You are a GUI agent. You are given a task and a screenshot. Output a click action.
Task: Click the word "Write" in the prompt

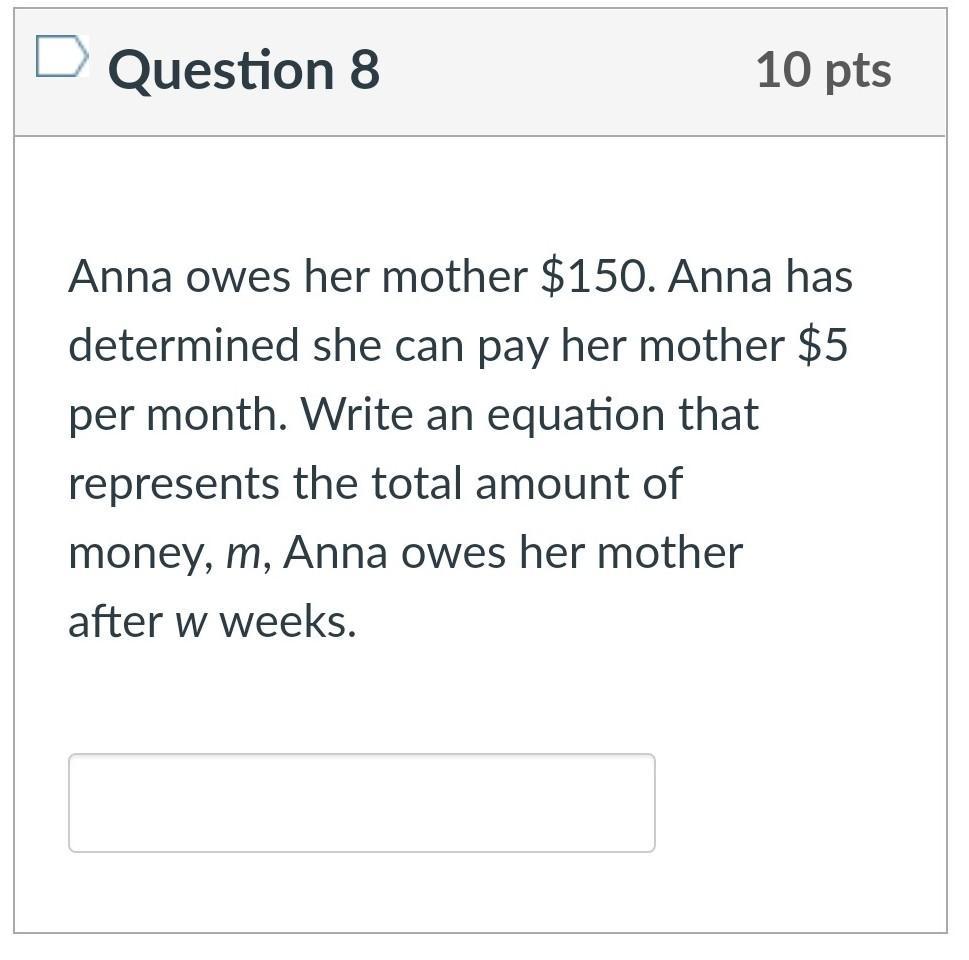357,414
